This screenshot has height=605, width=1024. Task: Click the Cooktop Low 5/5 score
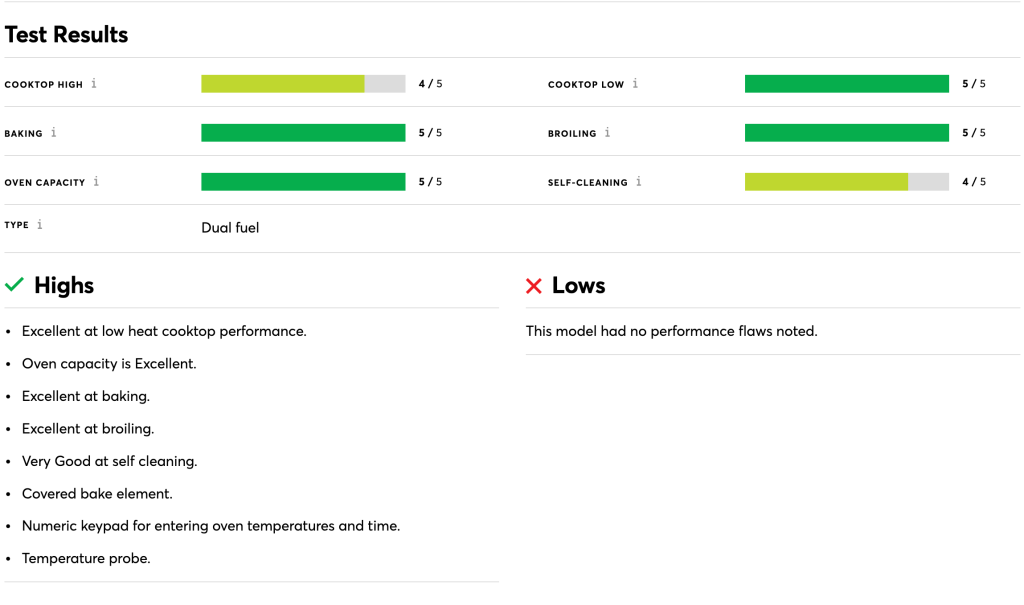click(x=974, y=84)
